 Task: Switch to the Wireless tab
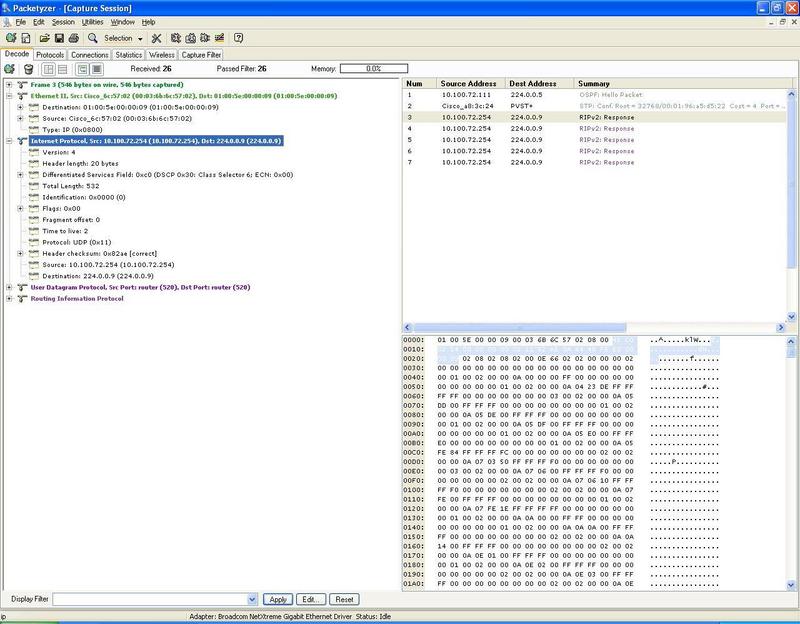(162, 55)
